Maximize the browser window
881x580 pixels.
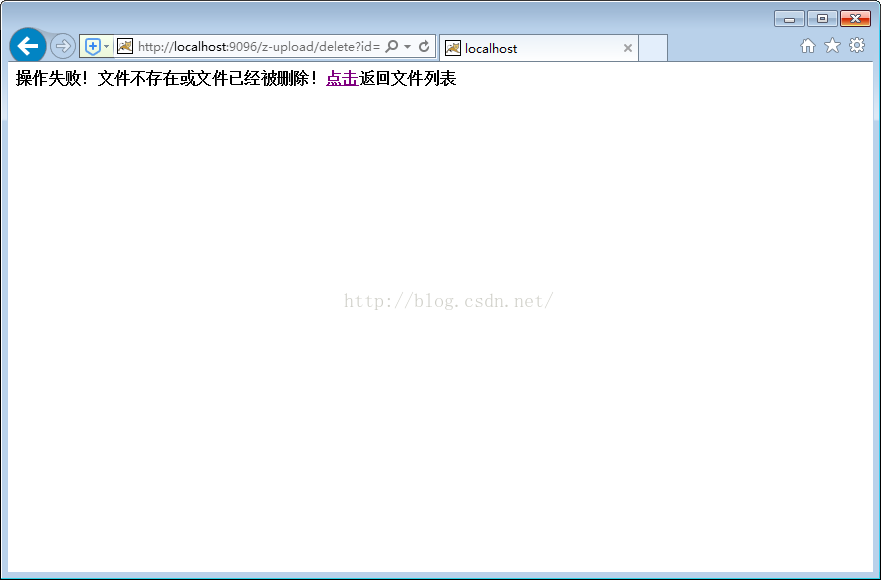[x=822, y=19]
